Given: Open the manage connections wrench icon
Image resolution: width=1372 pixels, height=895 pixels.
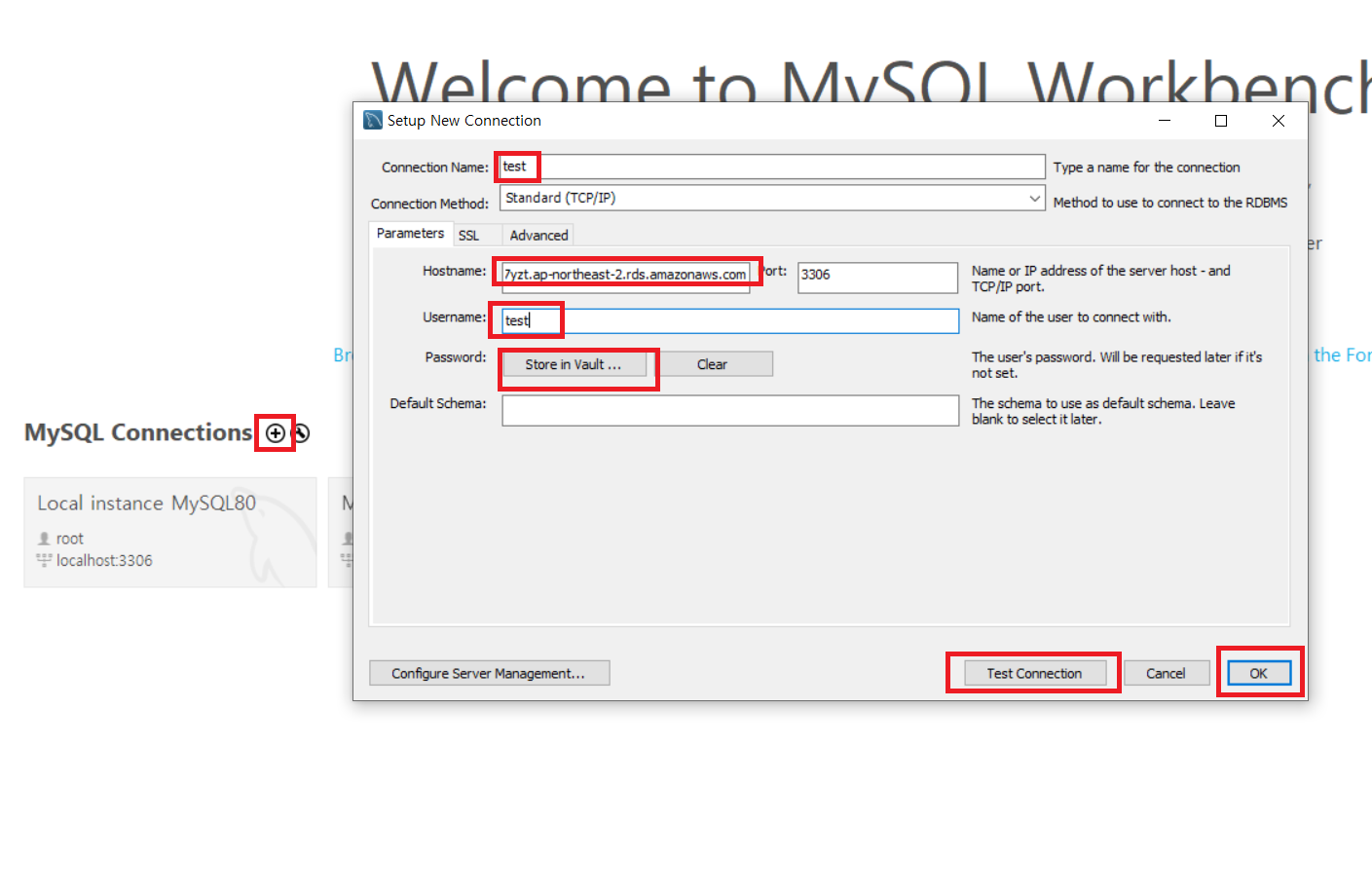Looking at the screenshot, I should pos(301,433).
